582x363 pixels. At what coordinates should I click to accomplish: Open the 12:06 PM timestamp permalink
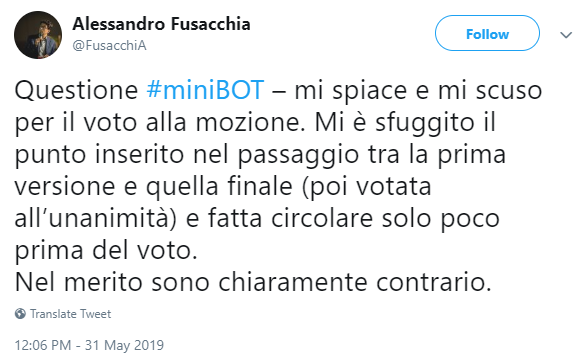pyautogui.click(x=43, y=345)
